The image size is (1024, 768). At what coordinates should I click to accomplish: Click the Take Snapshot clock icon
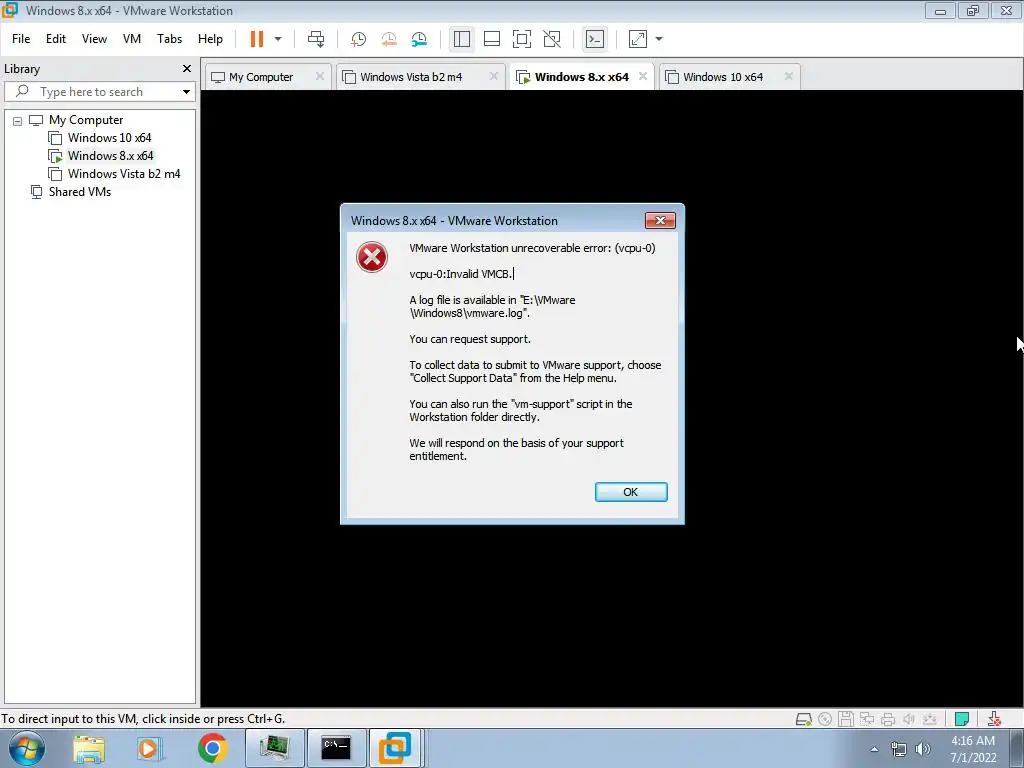click(358, 39)
